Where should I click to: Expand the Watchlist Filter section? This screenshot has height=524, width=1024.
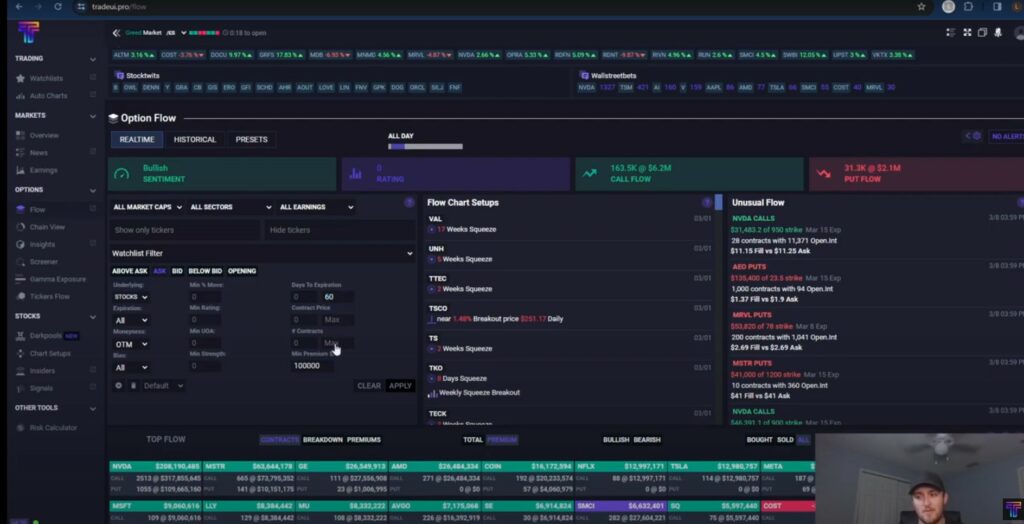(x=263, y=254)
